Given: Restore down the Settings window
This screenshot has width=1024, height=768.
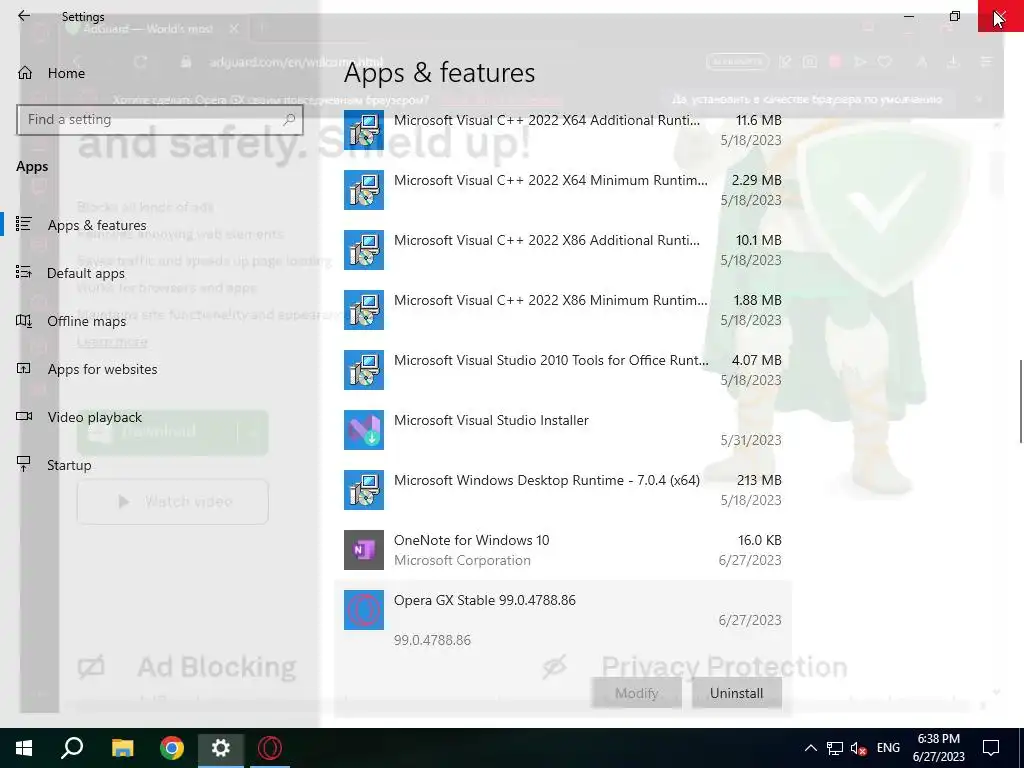Looking at the screenshot, I should (955, 16).
